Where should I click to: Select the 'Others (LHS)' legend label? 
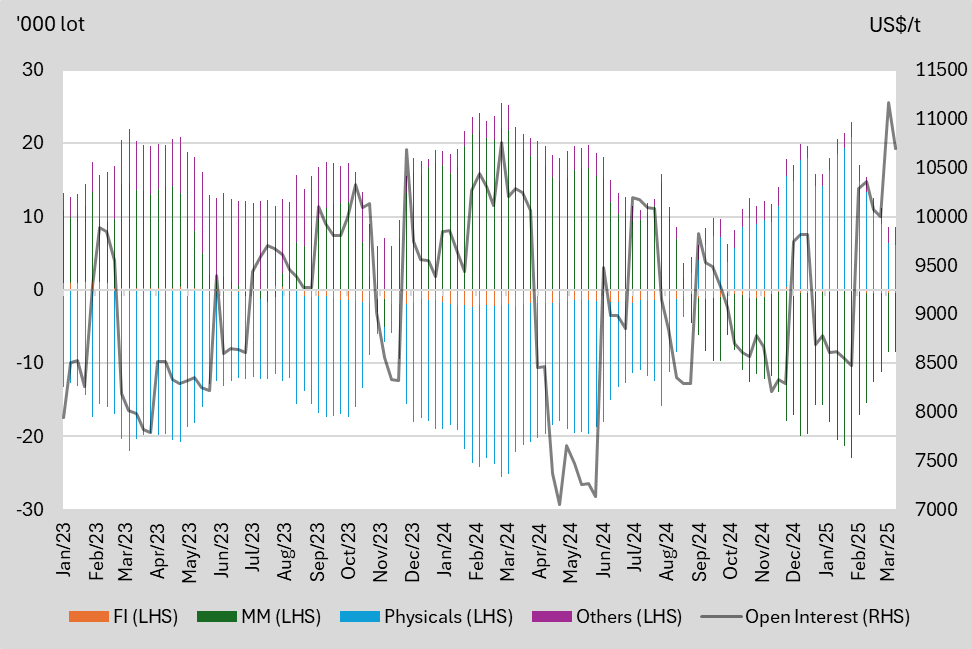click(x=629, y=616)
